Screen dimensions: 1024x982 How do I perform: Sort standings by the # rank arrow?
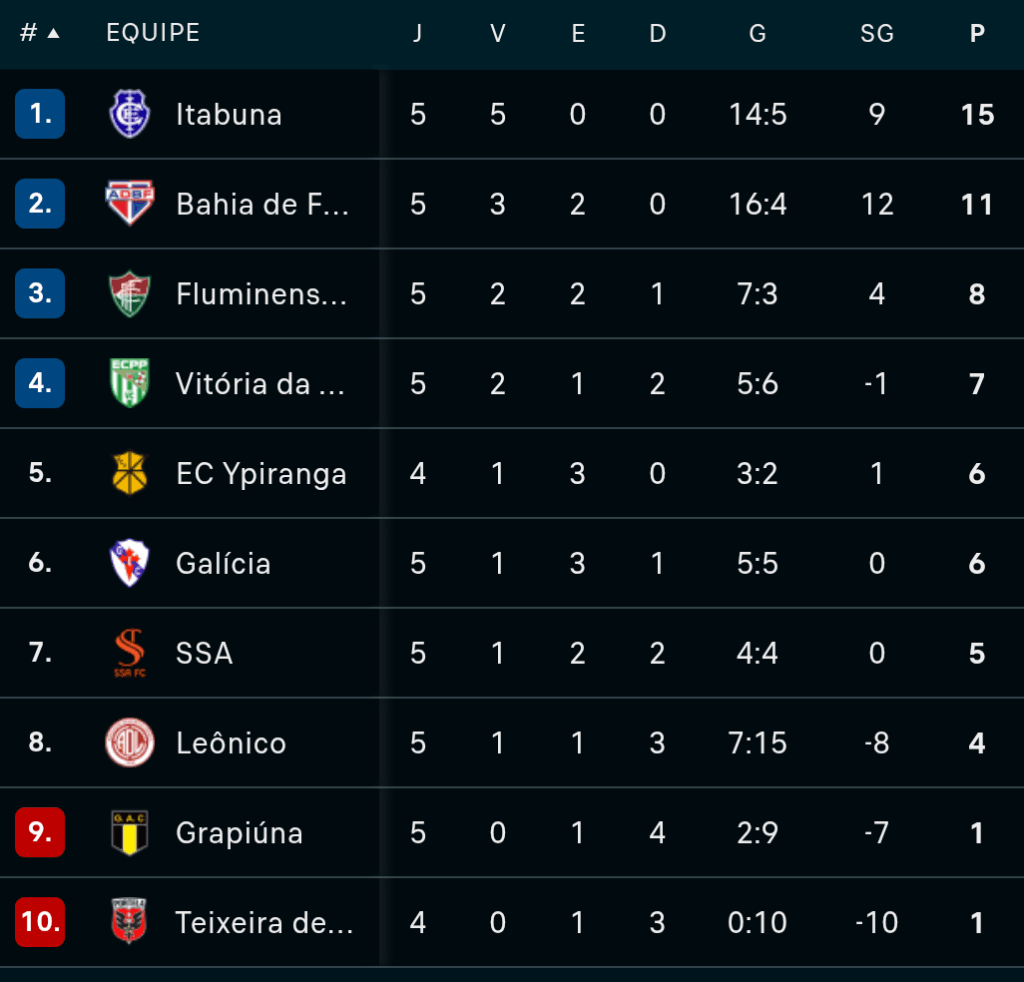[x=54, y=33]
